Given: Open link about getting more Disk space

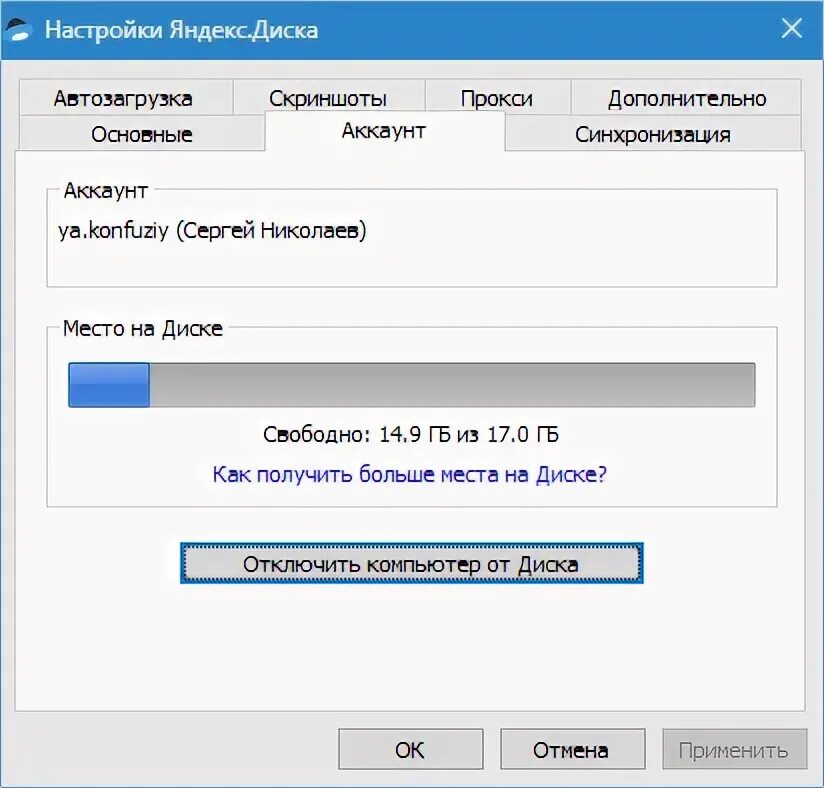Looking at the screenshot, I should click(409, 474).
